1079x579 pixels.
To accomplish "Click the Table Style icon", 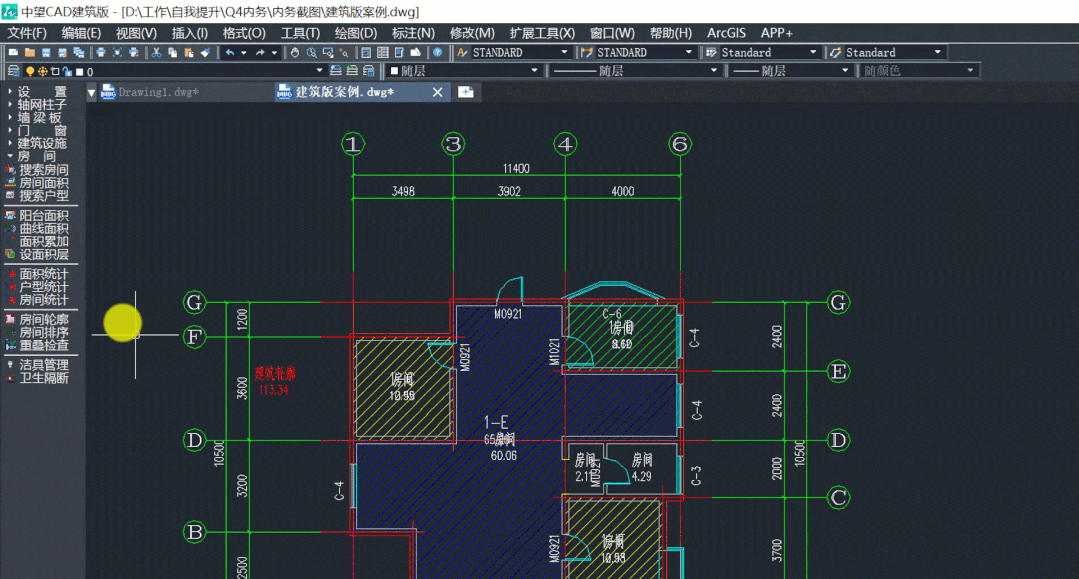I will [712, 52].
